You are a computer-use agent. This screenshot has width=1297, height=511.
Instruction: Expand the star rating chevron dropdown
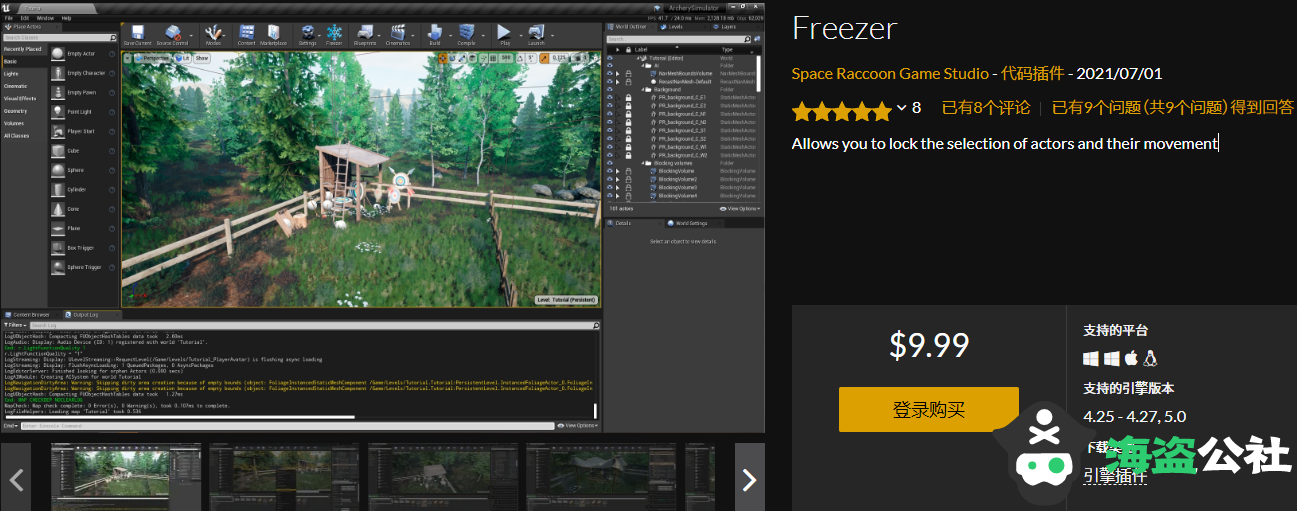[x=902, y=108]
